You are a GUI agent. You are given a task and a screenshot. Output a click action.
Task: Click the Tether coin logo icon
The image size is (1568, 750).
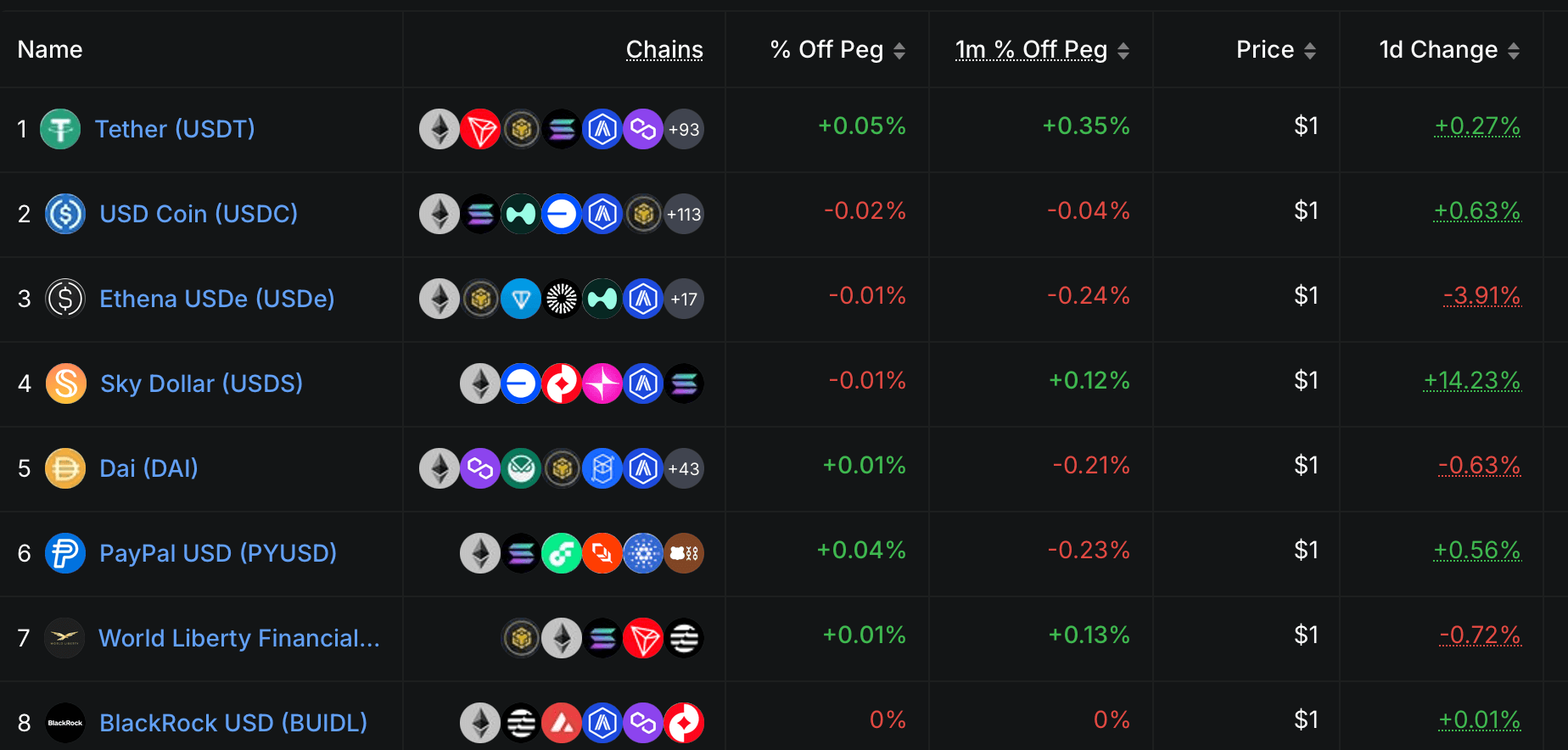60,129
